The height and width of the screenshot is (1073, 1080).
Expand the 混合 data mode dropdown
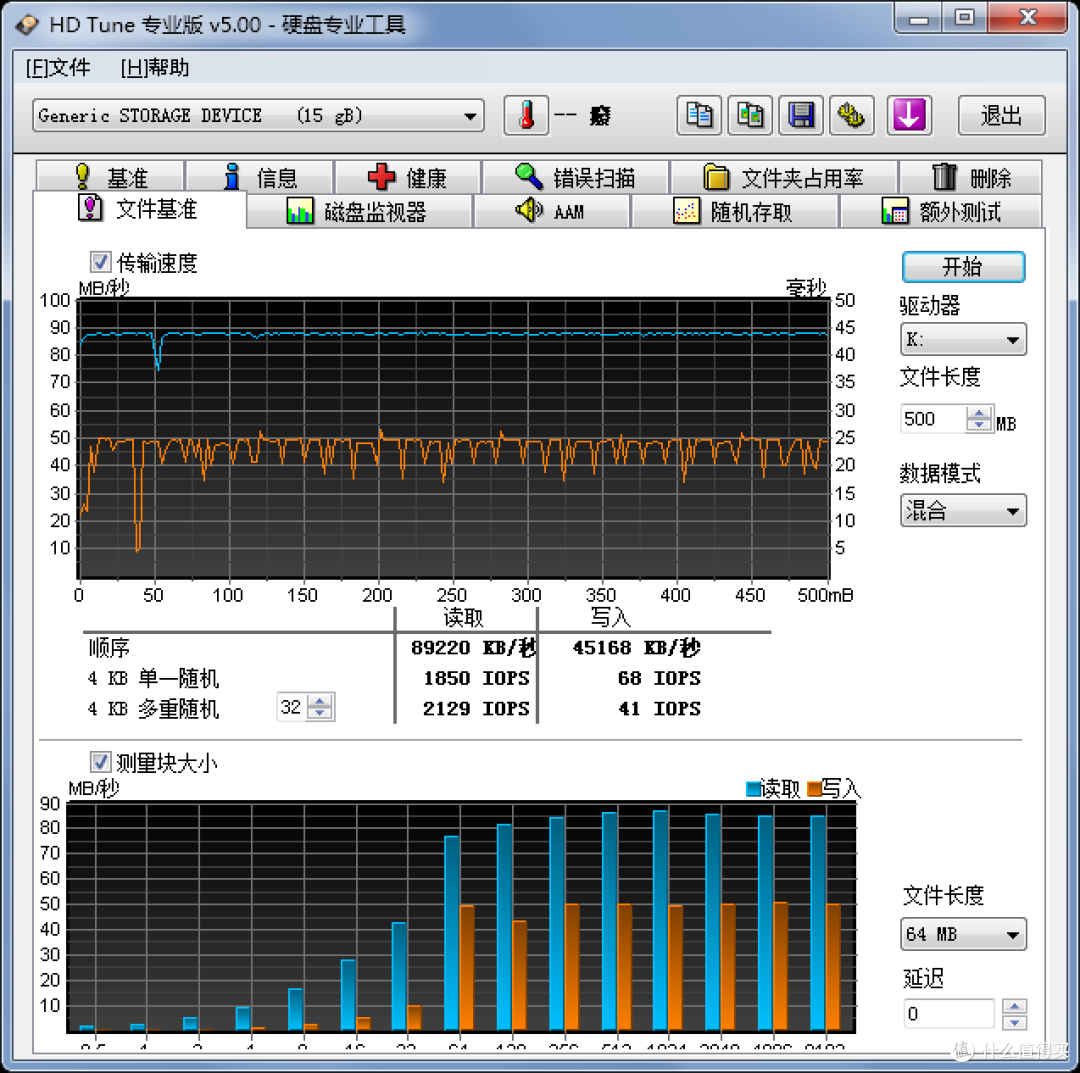pos(963,511)
